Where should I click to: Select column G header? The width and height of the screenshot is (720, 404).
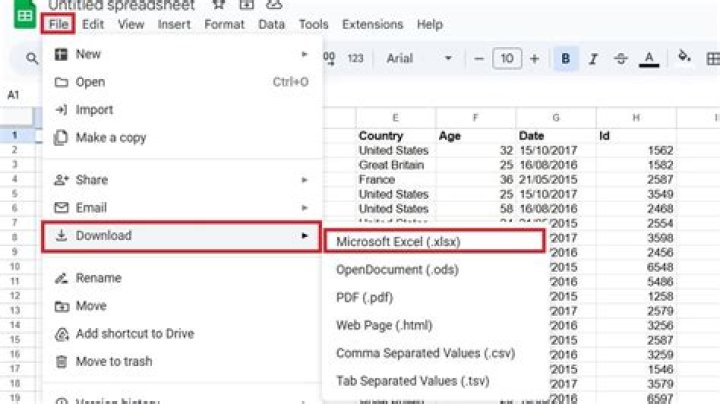click(x=556, y=118)
